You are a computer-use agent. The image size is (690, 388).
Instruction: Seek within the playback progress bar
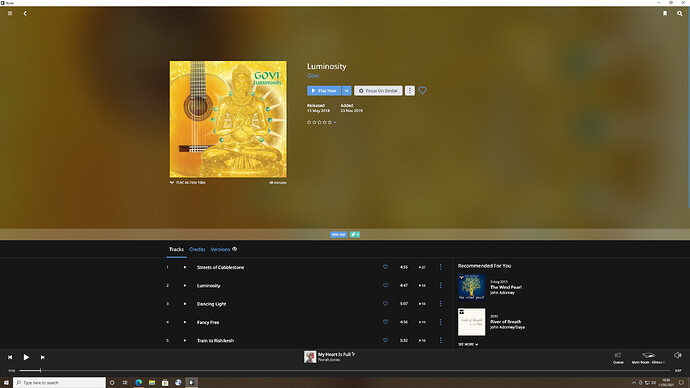(x=345, y=370)
